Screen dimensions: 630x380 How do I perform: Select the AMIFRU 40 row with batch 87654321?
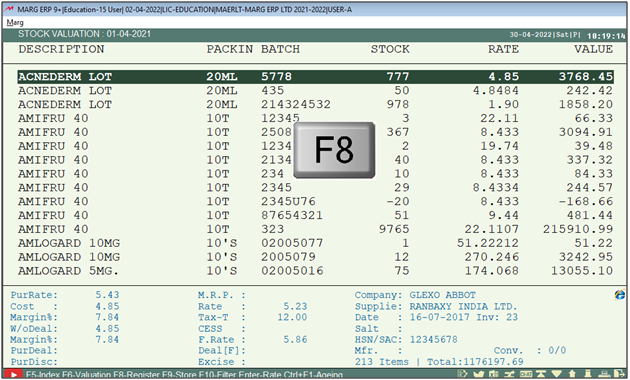point(315,215)
